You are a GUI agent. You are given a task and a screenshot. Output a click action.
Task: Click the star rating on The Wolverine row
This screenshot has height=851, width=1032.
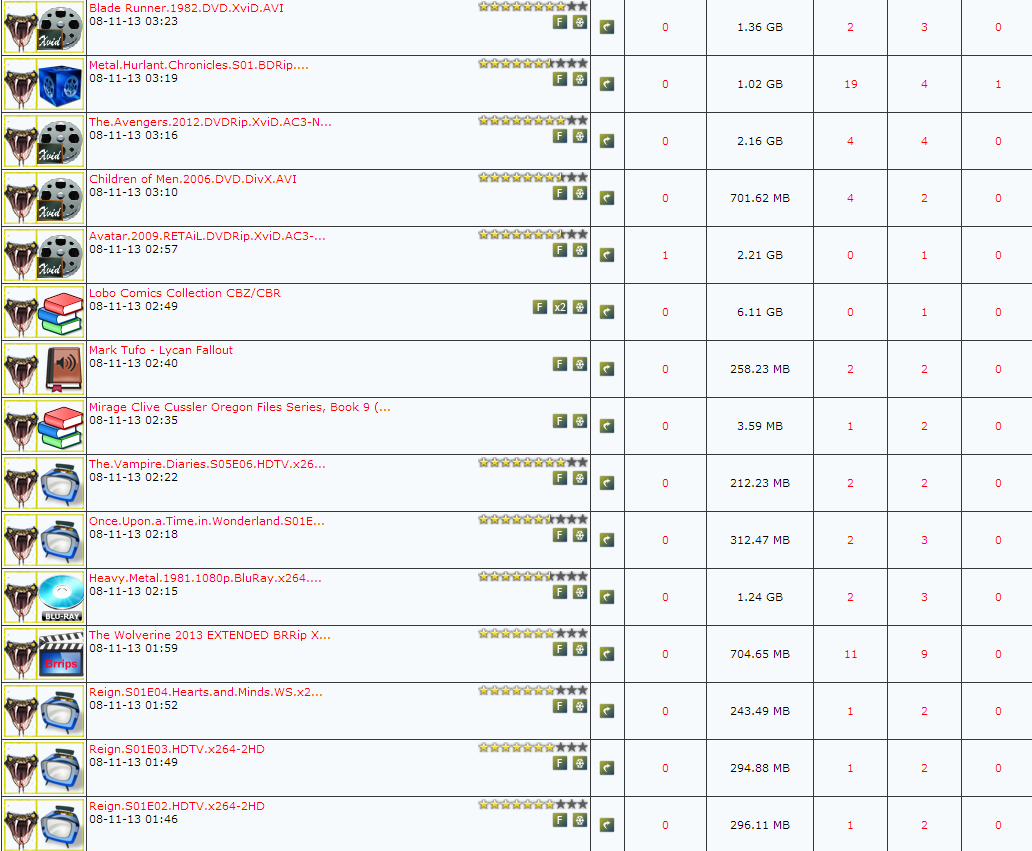(532, 633)
